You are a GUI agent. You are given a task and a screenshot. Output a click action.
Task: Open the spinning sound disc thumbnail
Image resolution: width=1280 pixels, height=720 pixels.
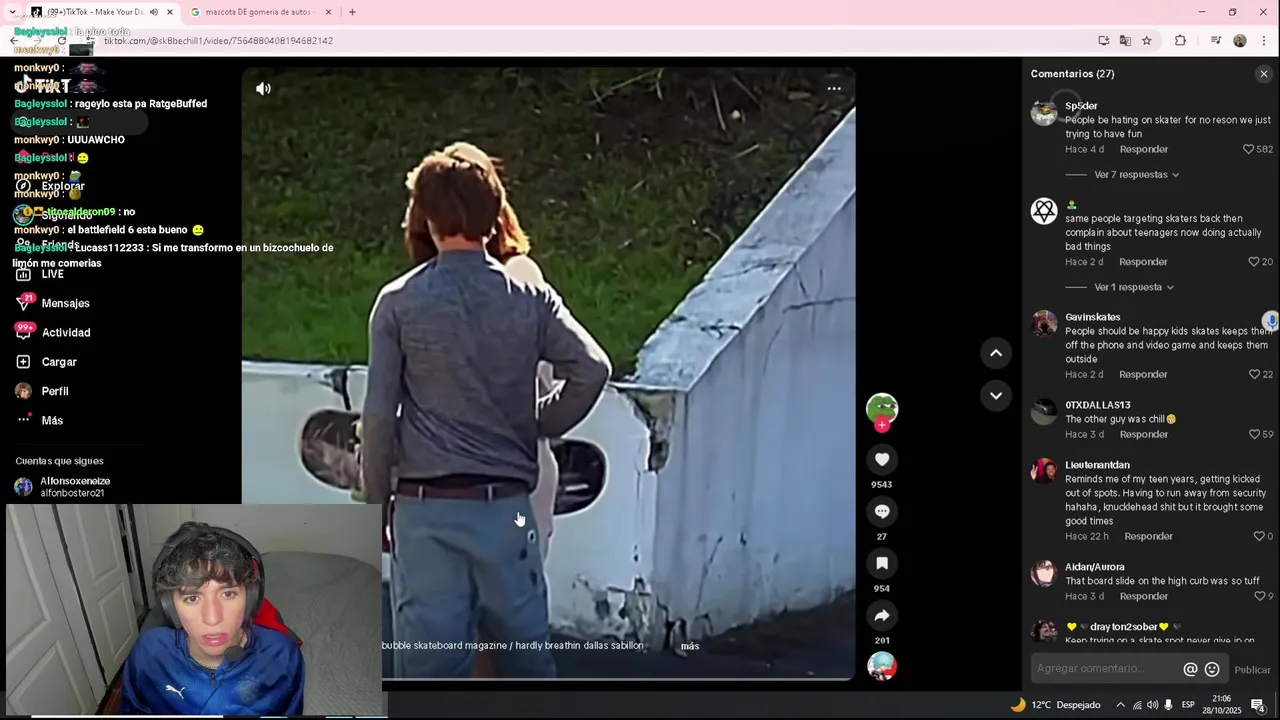882,666
